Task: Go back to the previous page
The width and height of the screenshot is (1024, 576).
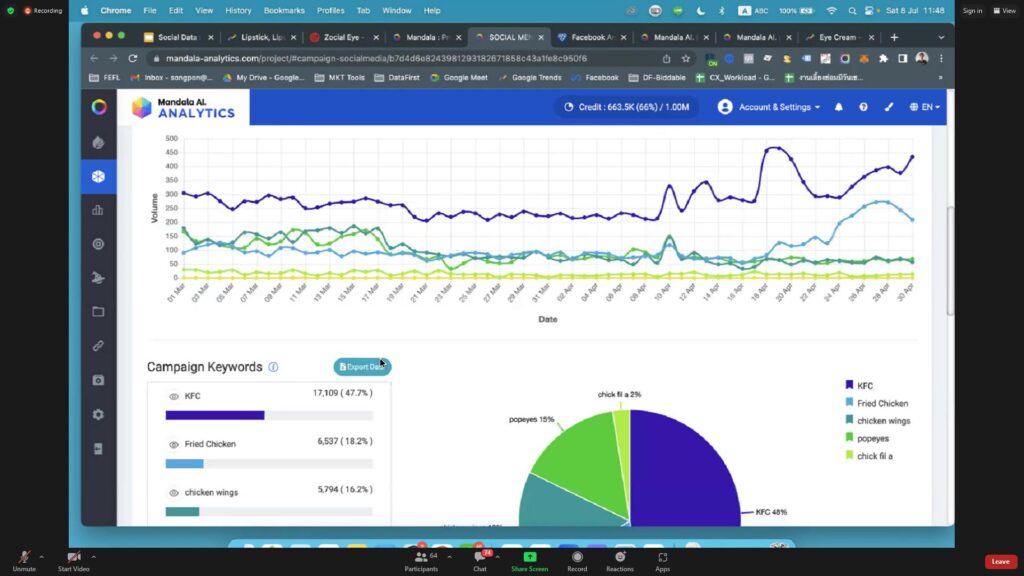Action: 95,58
